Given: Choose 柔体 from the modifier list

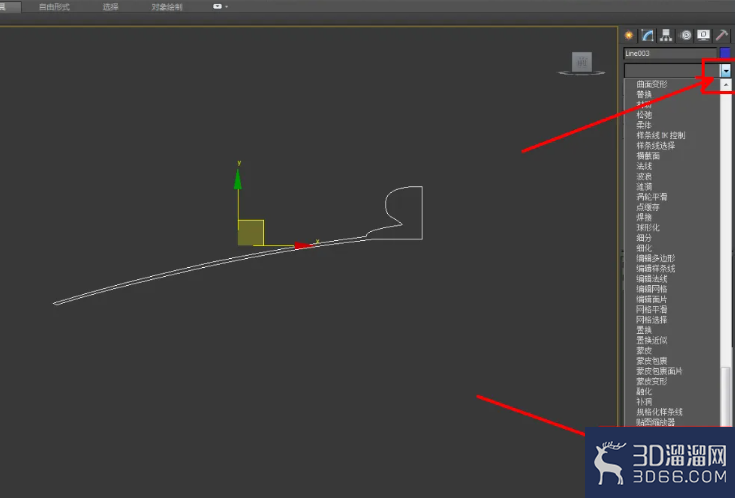Looking at the screenshot, I should tap(644, 125).
